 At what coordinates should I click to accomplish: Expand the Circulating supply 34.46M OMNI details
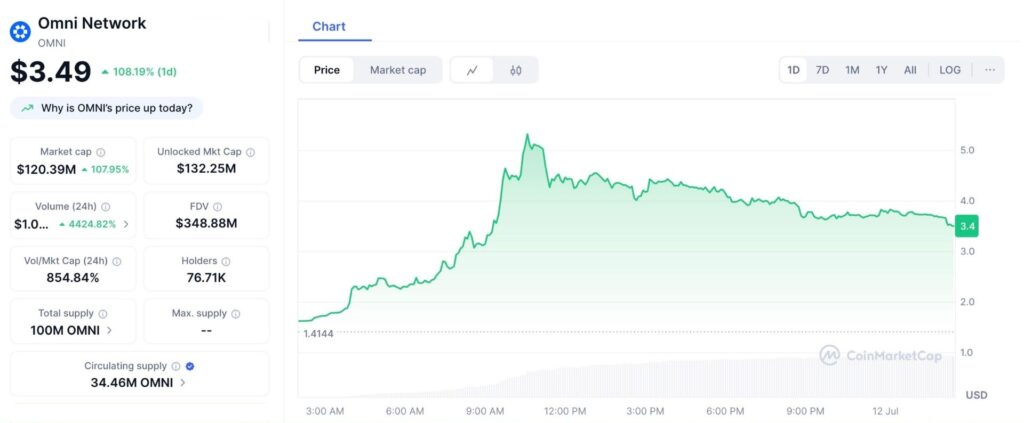click(x=183, y=382)
